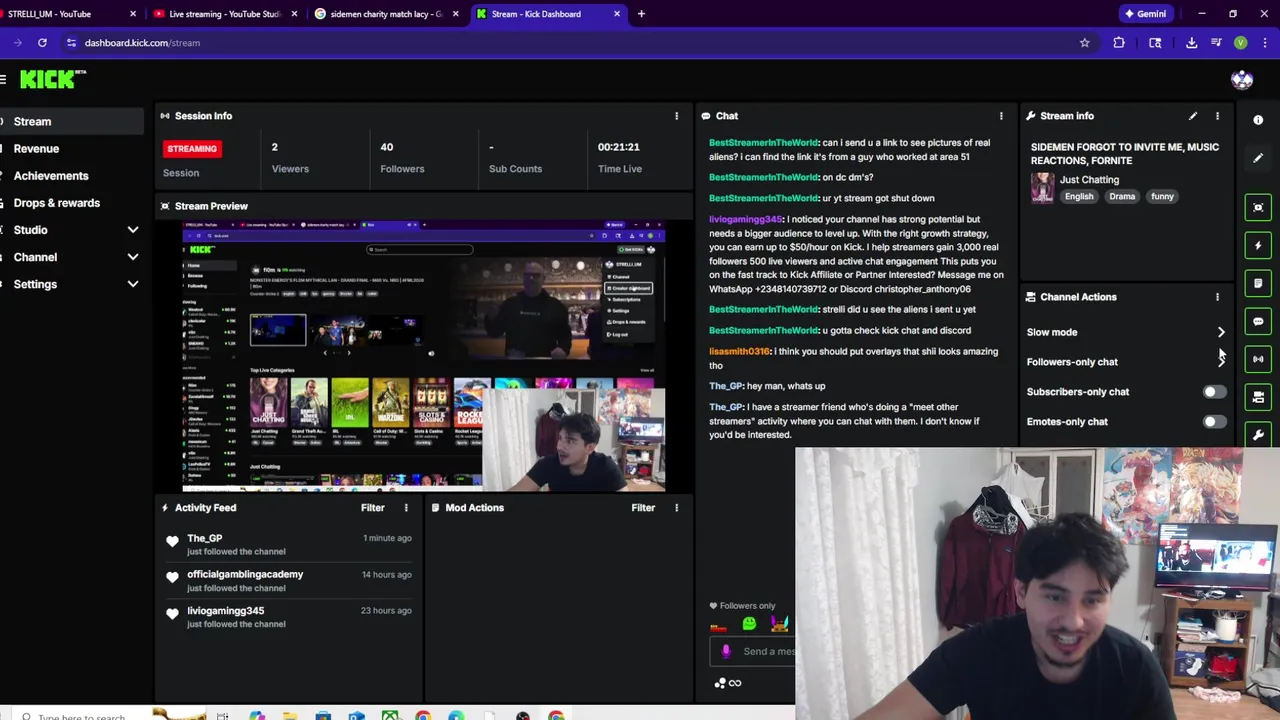
Task: Toggle the lightning activity widget icon in sidebar
Action: click(x=1258, y=245)
